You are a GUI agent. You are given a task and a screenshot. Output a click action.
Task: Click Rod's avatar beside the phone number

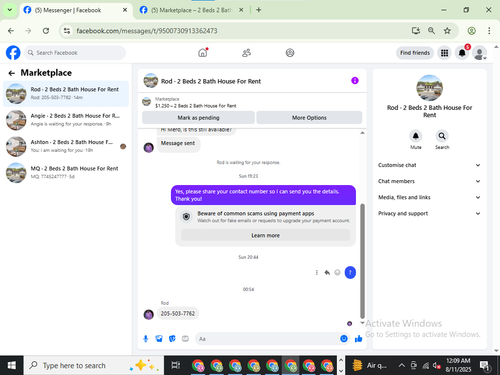coord(148,314)
